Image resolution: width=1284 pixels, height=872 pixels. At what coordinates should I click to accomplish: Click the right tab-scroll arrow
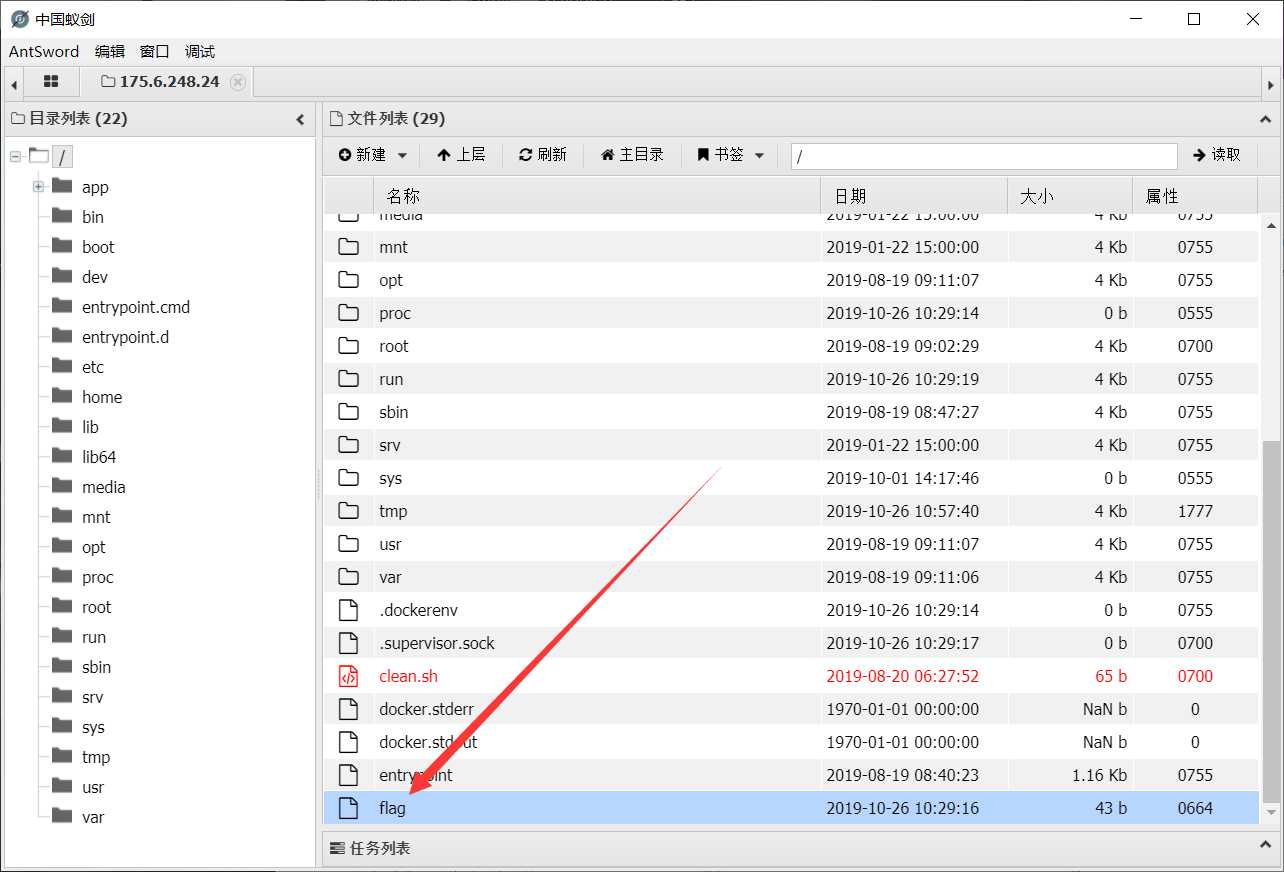click(x=1272, y=84)
